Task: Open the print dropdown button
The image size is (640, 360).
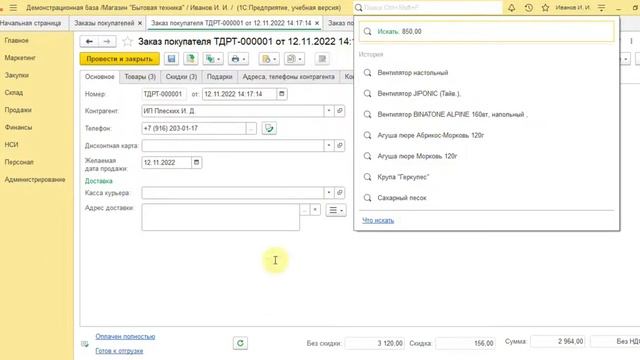Action: tap(238, 59)
